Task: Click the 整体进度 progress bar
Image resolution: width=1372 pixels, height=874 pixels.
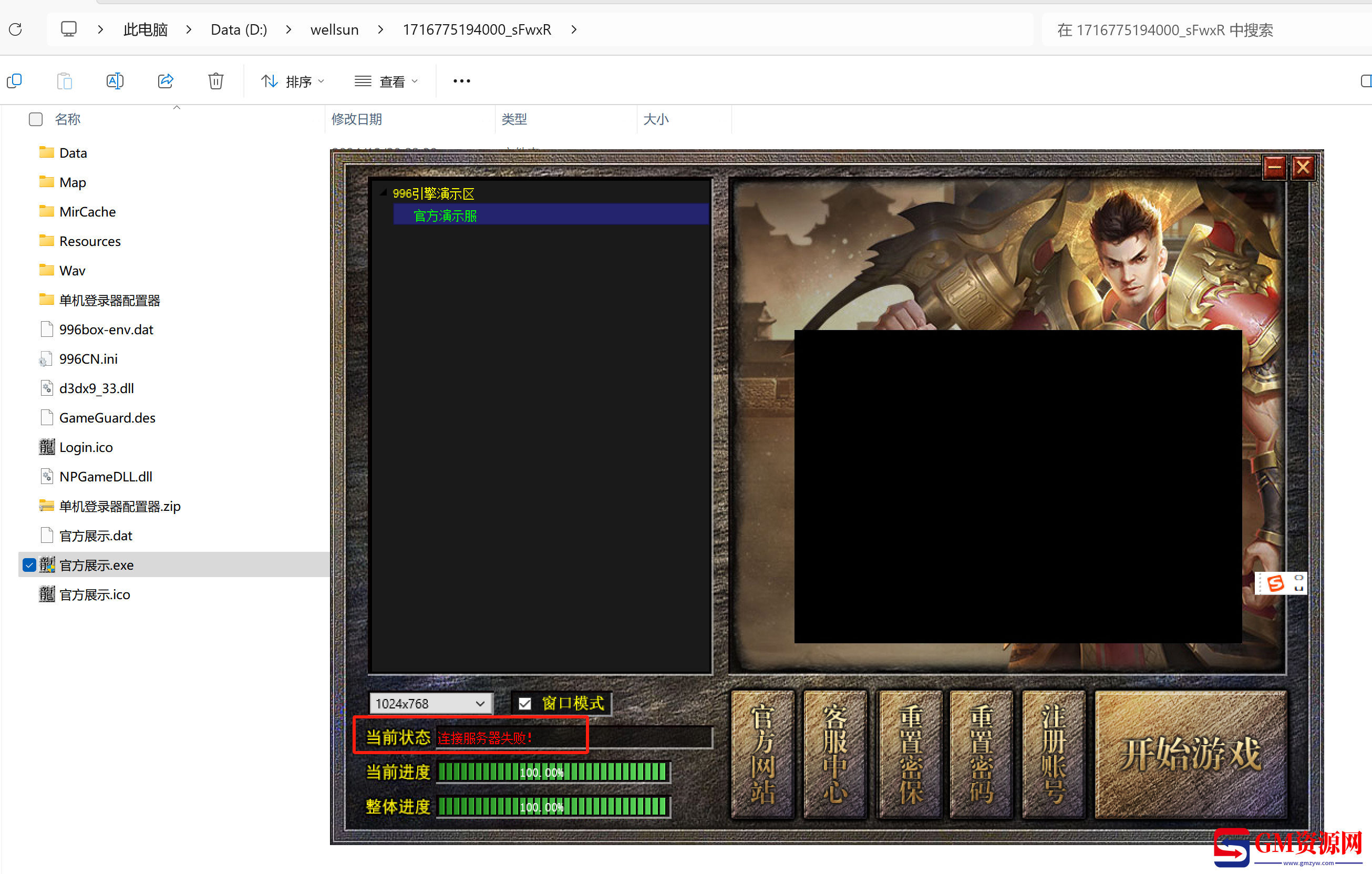Action: click(x=553, y=807)
